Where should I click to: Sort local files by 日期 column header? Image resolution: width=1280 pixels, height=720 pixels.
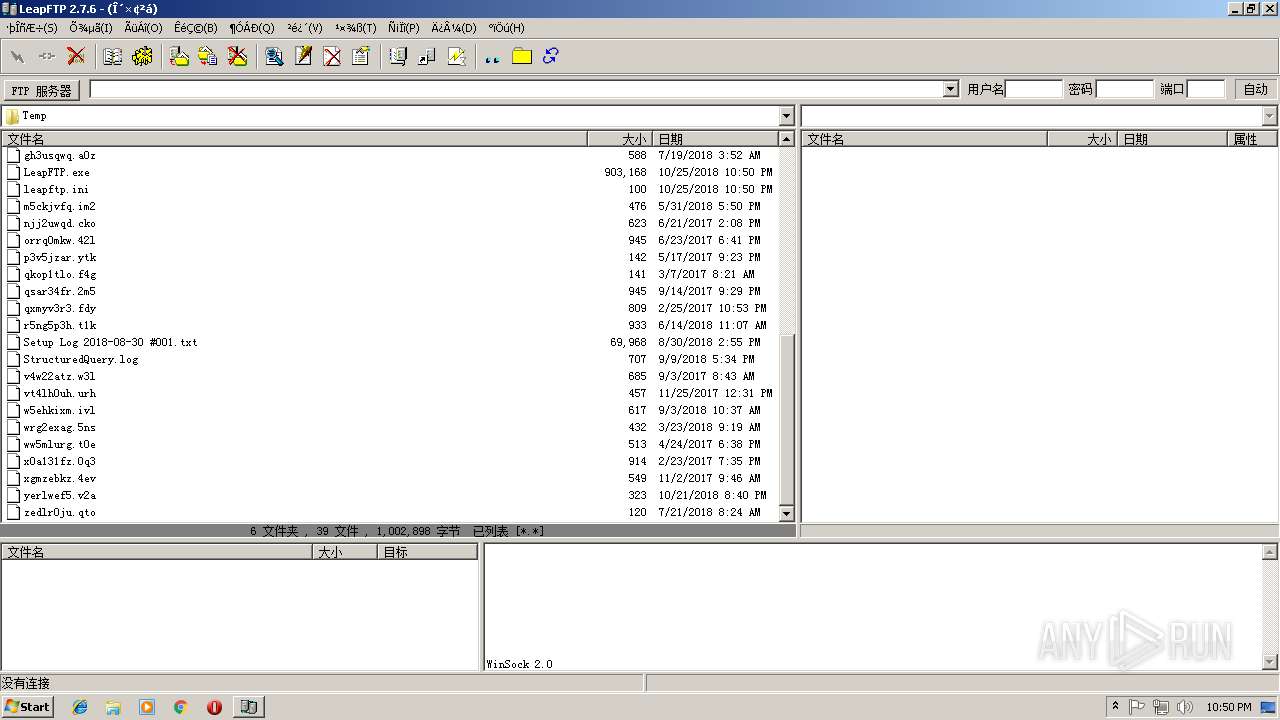click(x=715, y=139)
